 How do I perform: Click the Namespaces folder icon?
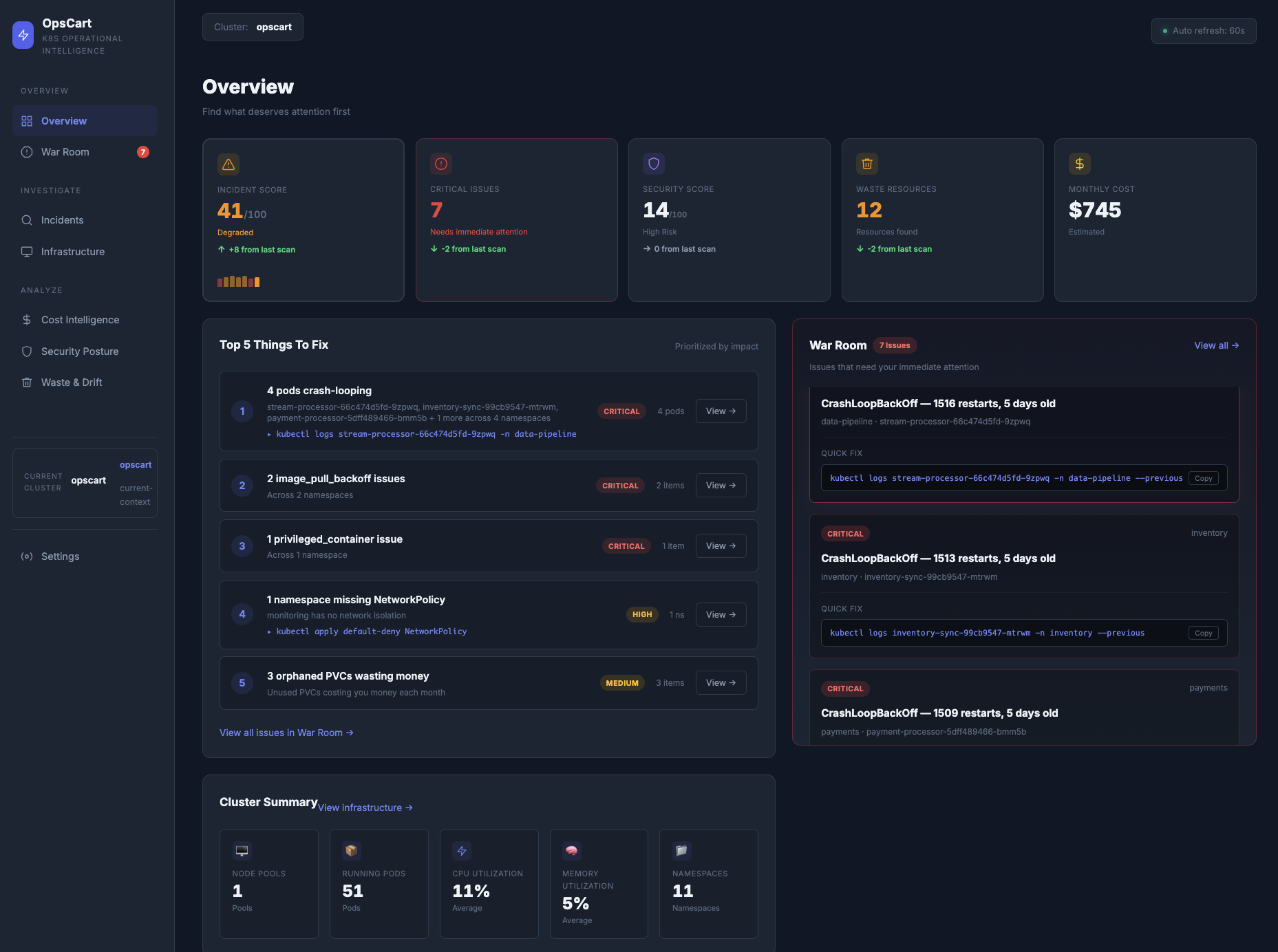point(681,851)
